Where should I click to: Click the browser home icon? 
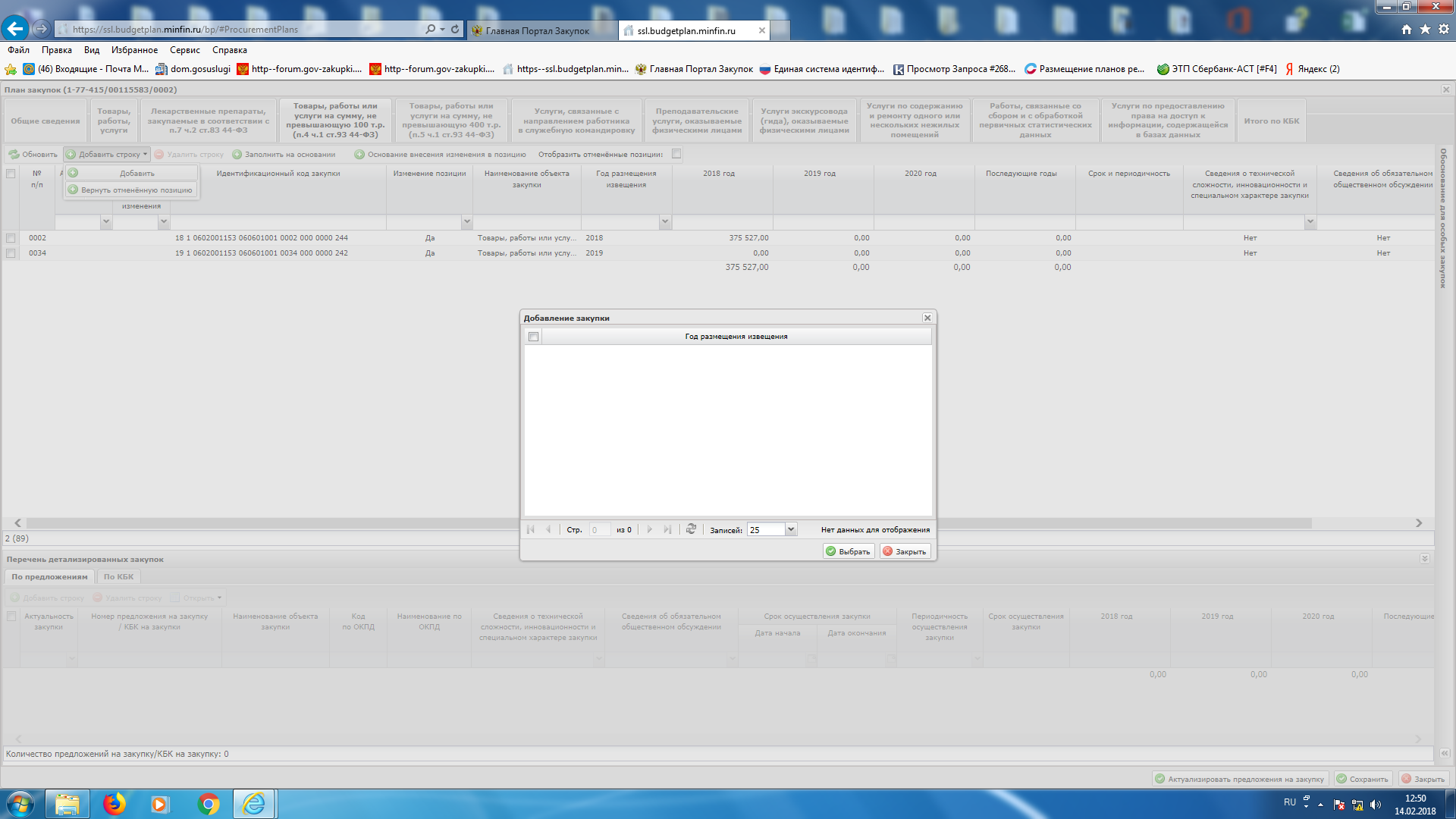(x=1407, y=29)
